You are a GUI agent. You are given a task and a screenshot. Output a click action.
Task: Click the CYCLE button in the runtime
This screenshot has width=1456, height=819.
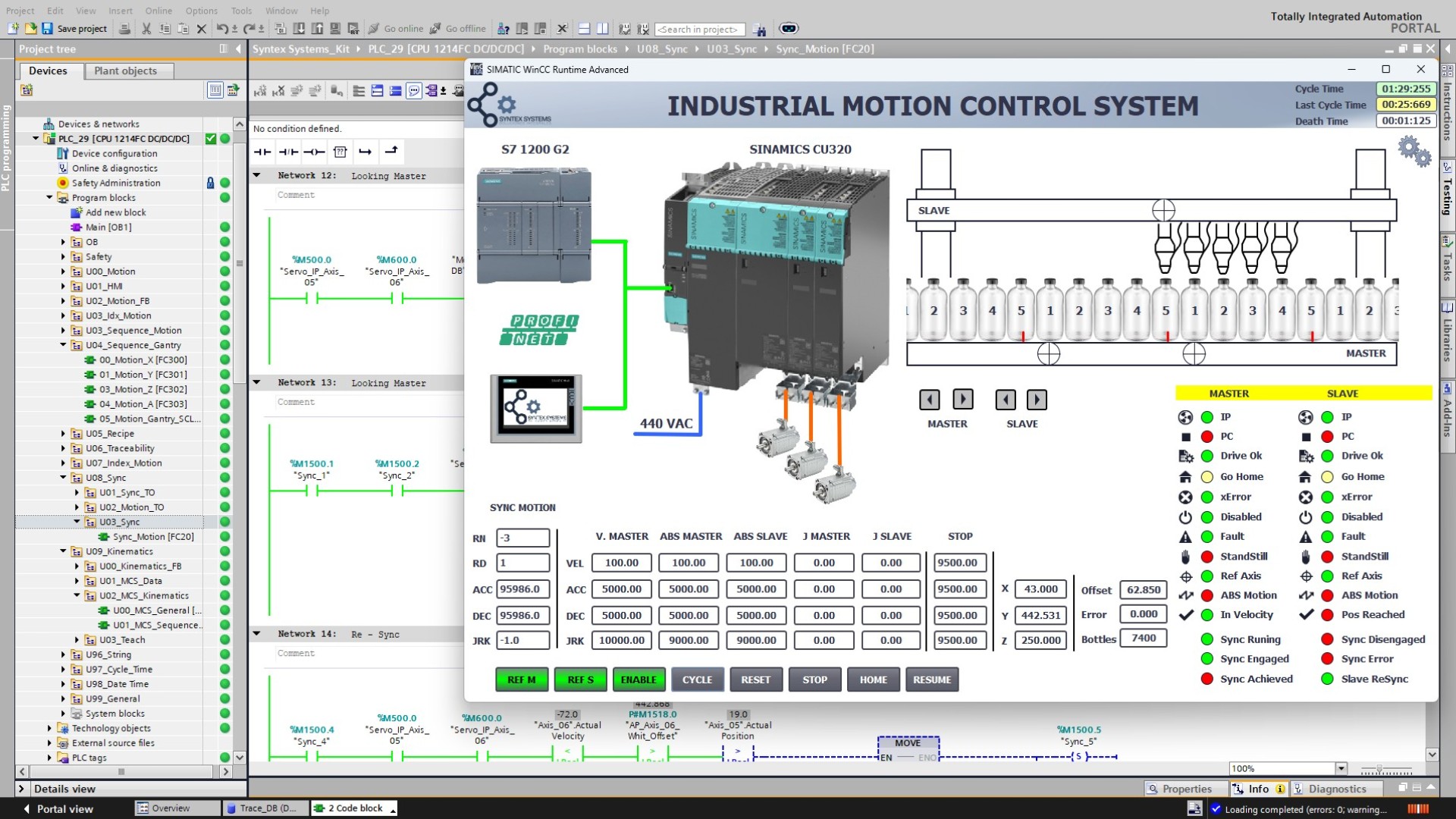click(x=698, y=679)
